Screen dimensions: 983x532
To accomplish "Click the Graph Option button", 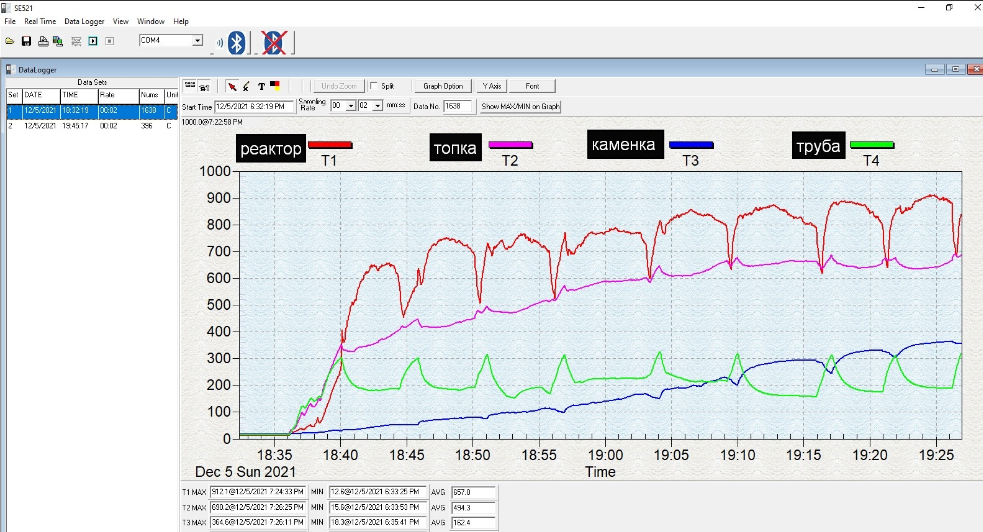I will tap(443, 87).
